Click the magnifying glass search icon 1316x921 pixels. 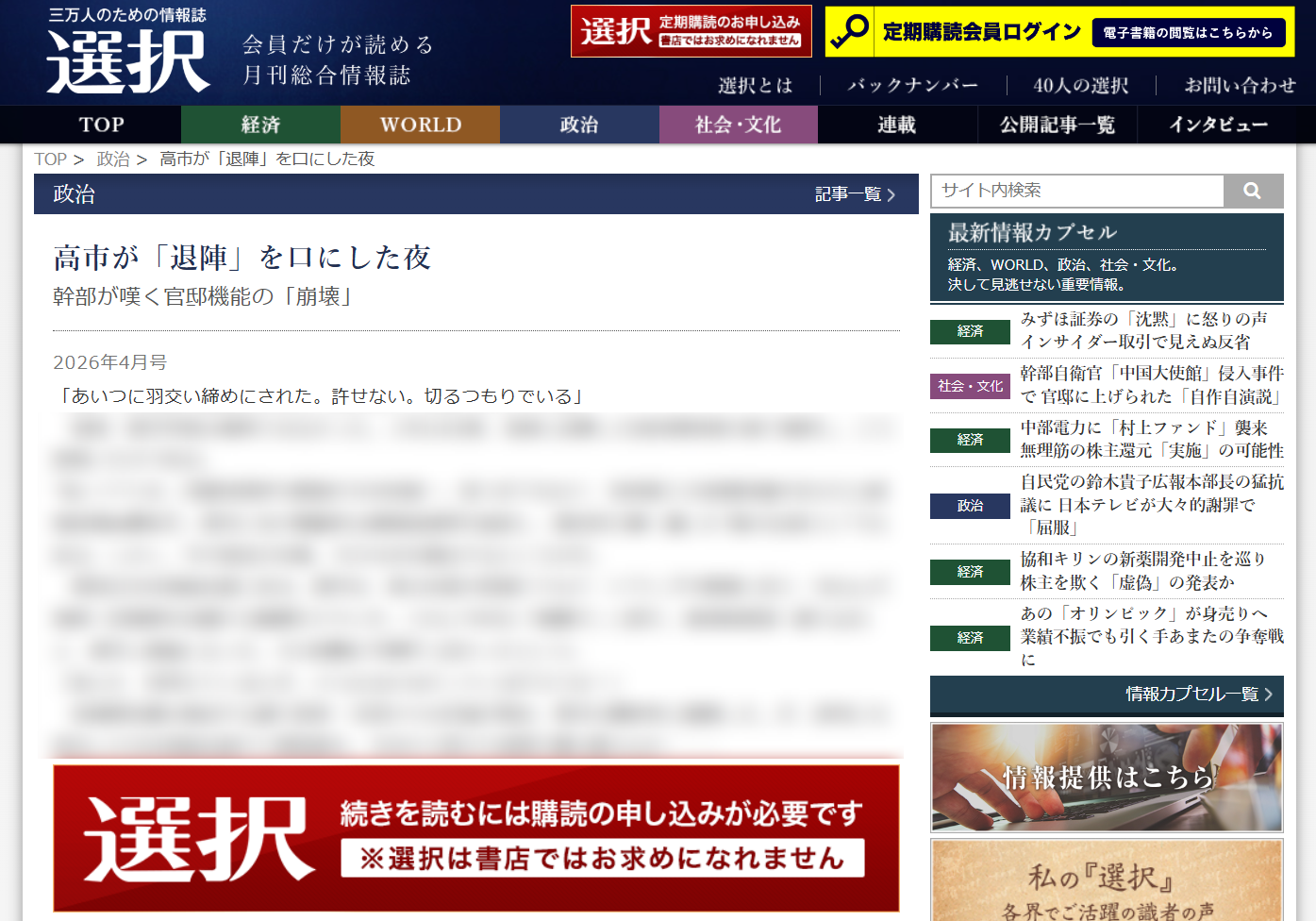click(1253, 191)
